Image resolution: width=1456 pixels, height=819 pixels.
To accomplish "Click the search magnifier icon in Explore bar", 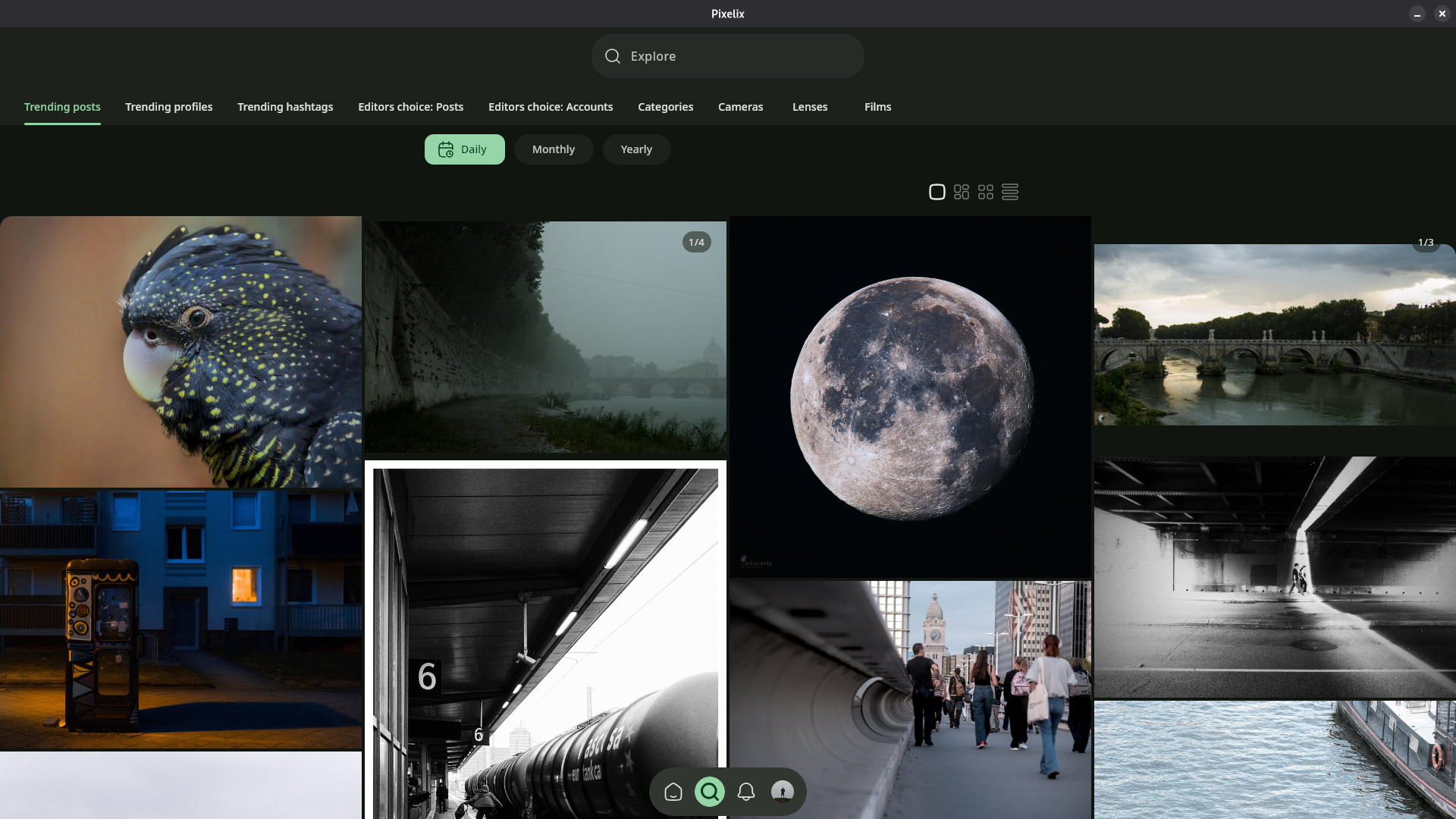I will coord(612,56).
